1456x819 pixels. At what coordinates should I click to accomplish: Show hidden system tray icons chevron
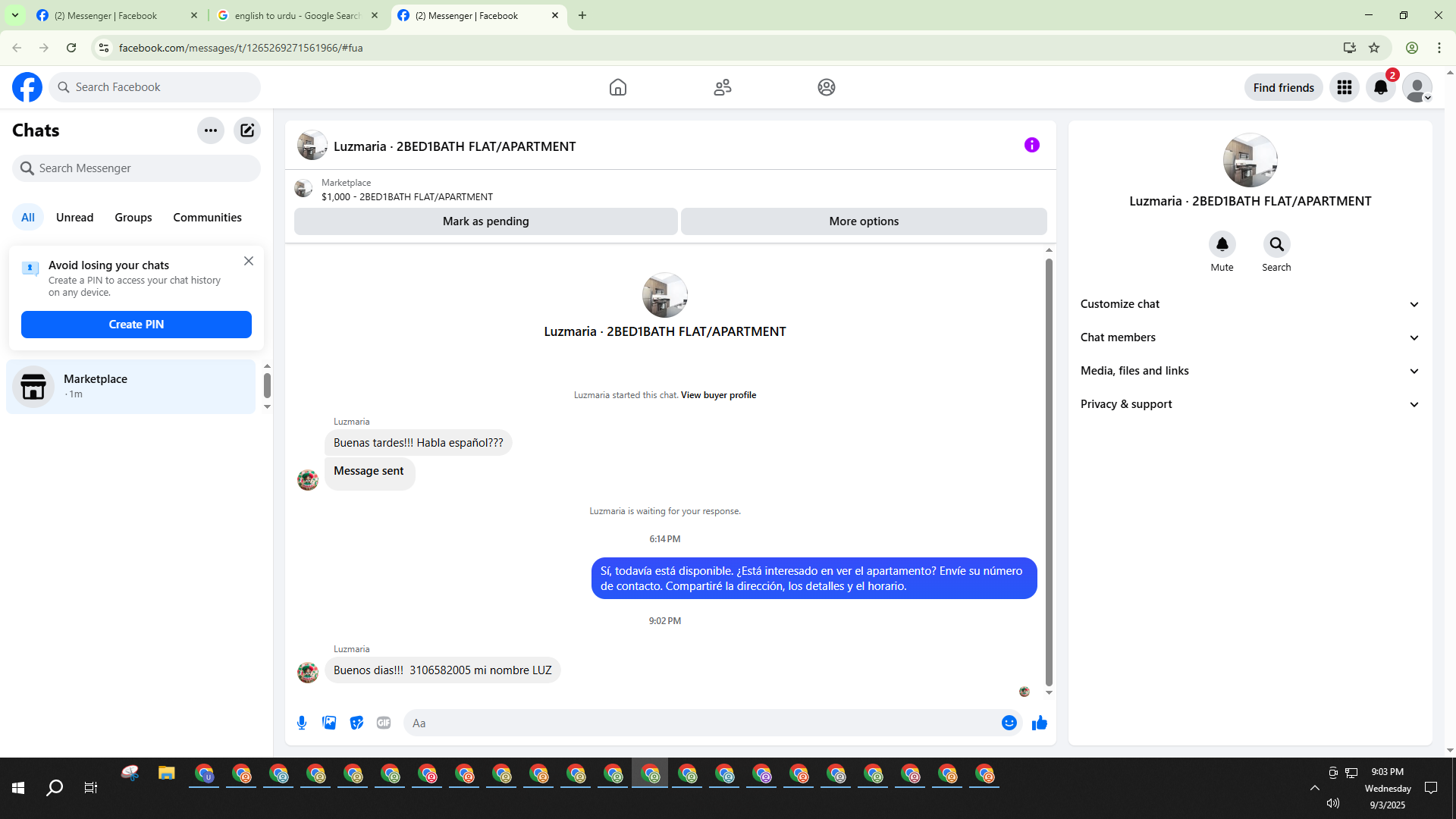coord(1315,788)
